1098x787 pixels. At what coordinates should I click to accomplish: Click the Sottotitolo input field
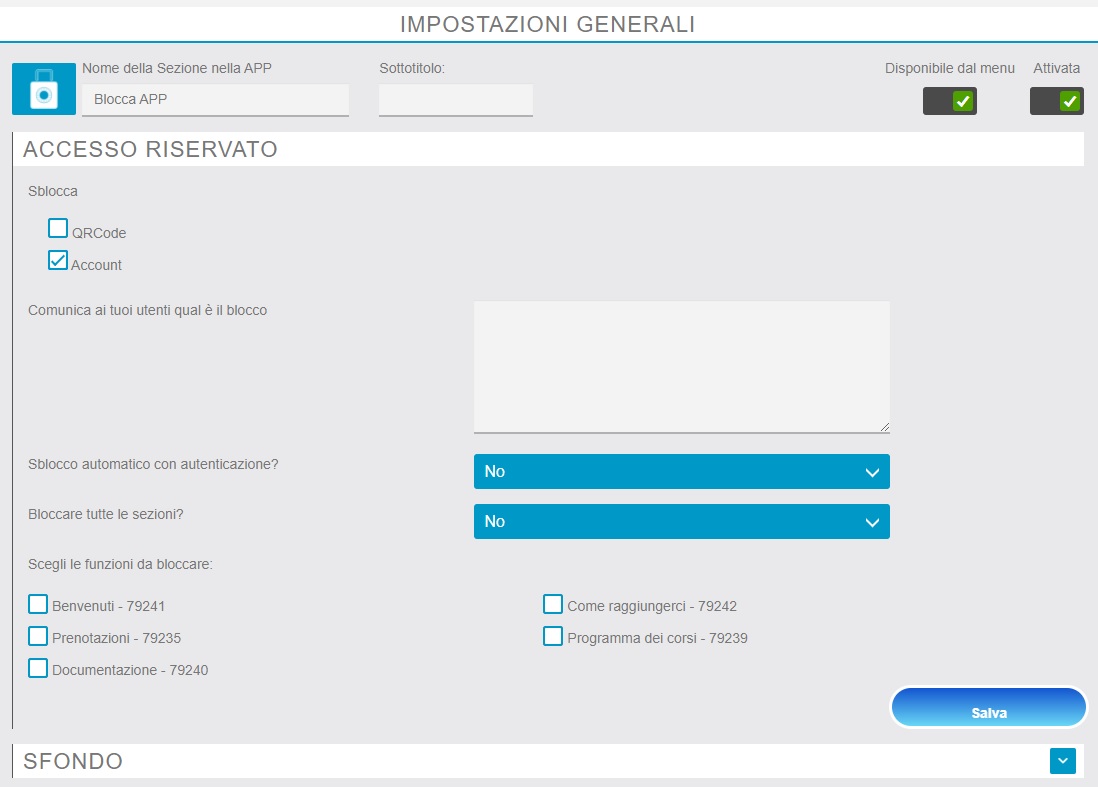pos(455,100)
